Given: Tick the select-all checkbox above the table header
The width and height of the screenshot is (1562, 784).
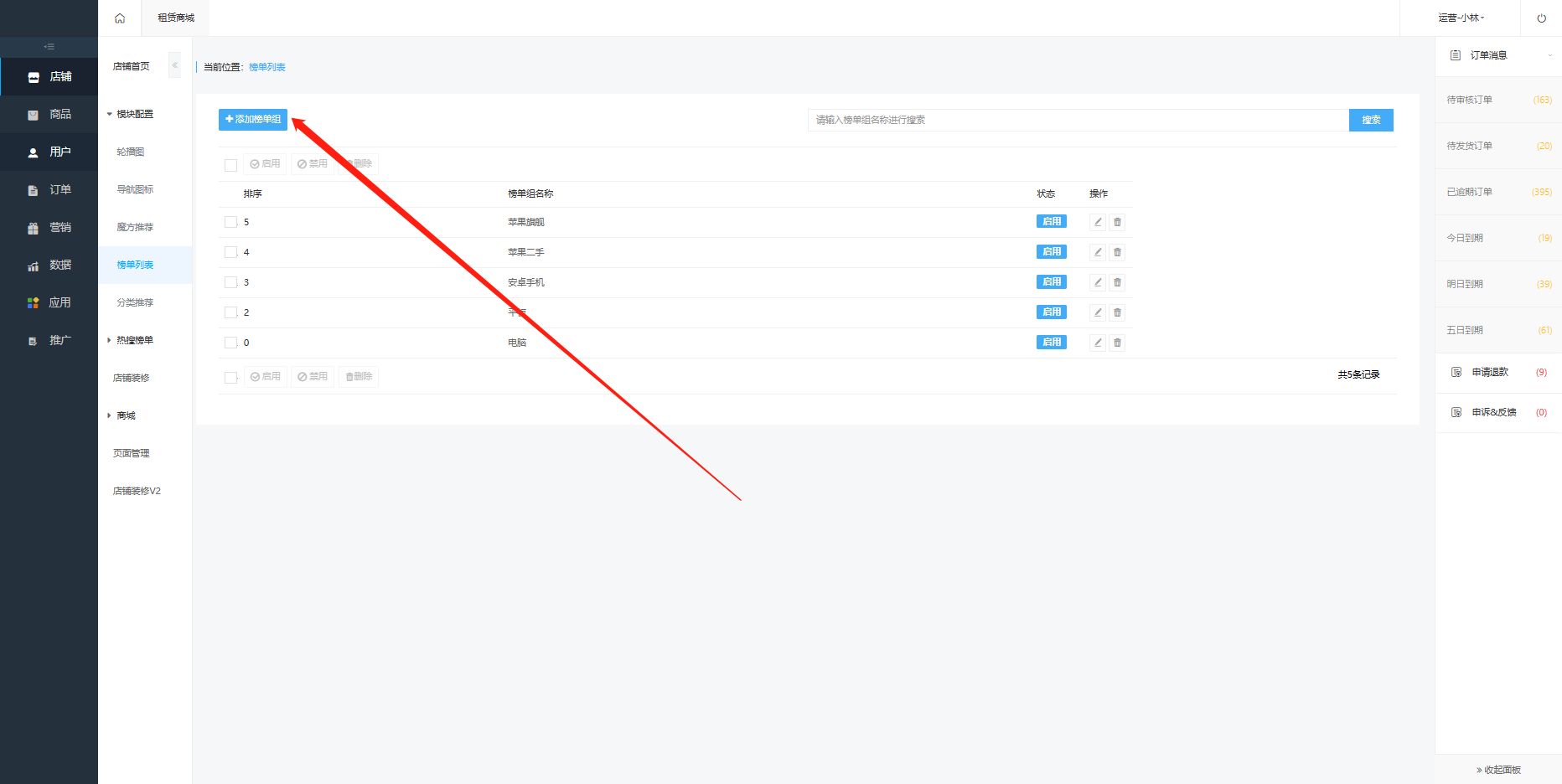Looking at the screenshot, I should click(x=230, y=165).
